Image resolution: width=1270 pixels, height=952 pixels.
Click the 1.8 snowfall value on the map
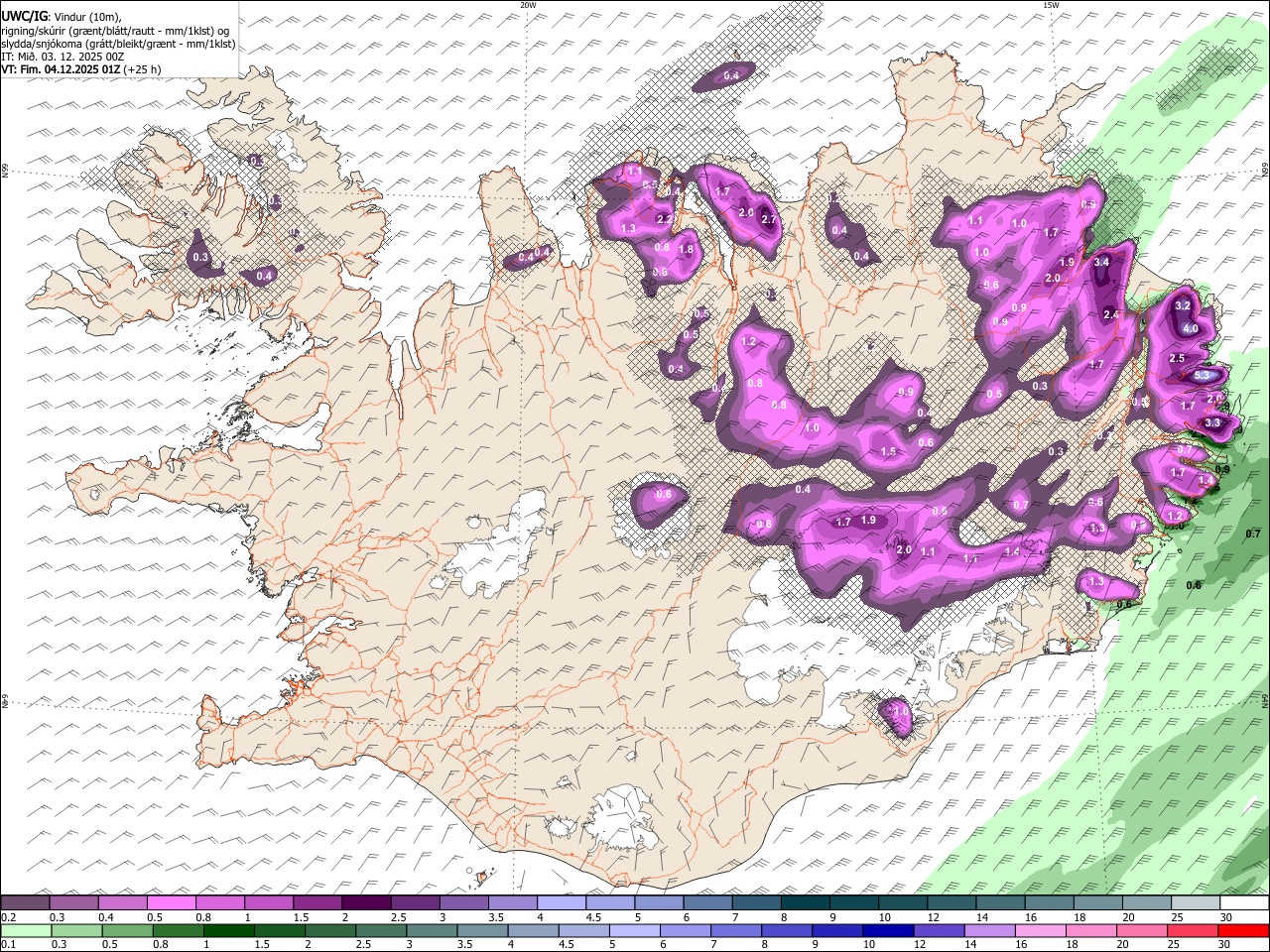coord(686,250)
